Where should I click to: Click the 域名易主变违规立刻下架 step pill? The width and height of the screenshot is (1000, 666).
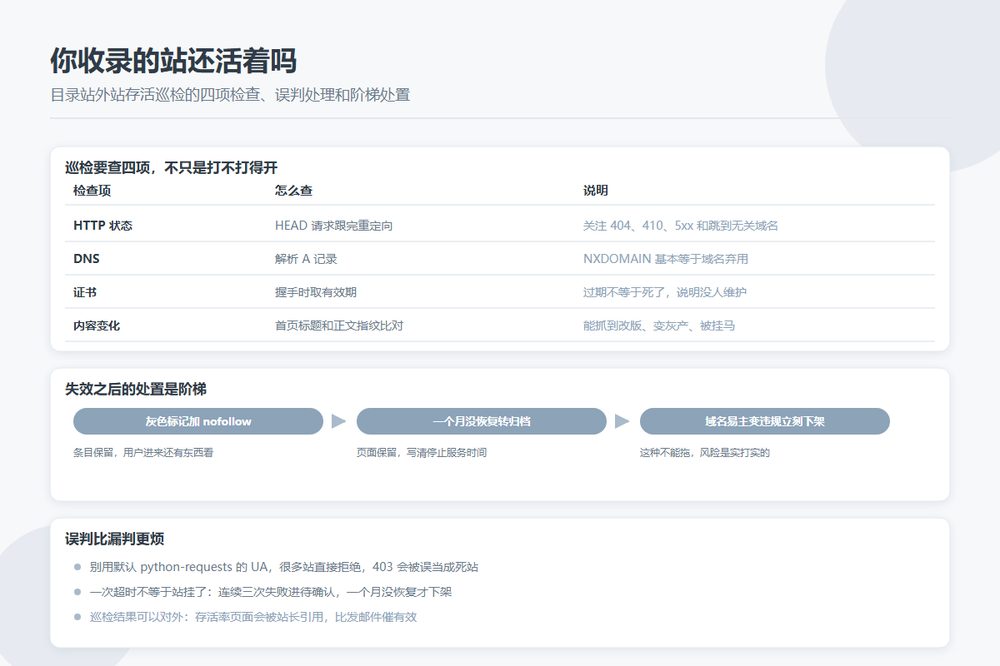[x=765, y=421]
